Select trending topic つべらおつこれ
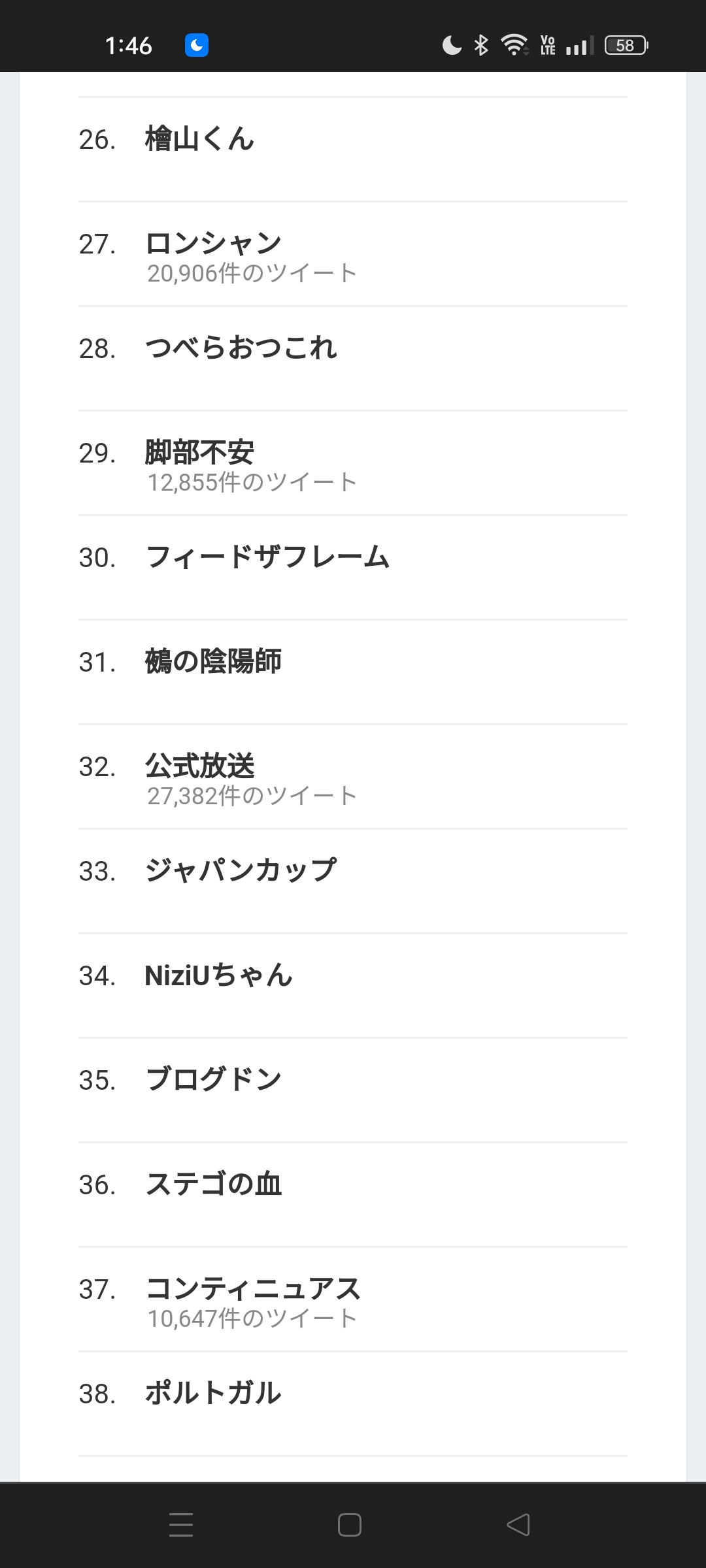This screenshot has width=706, height=1568. click(241, 348)
